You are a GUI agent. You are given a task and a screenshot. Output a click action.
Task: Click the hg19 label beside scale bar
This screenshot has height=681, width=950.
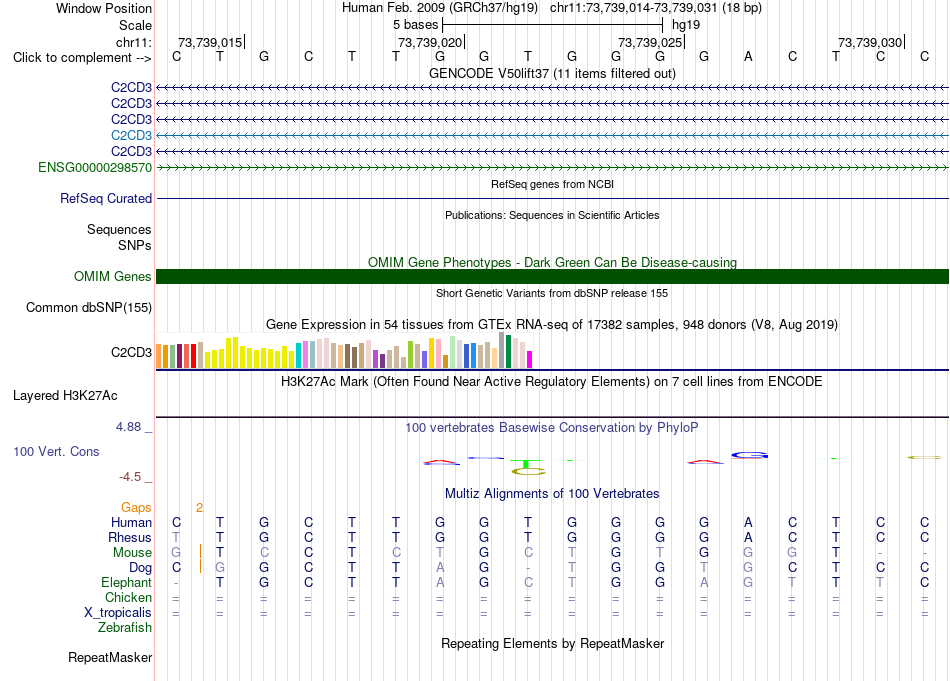(686, 25)
